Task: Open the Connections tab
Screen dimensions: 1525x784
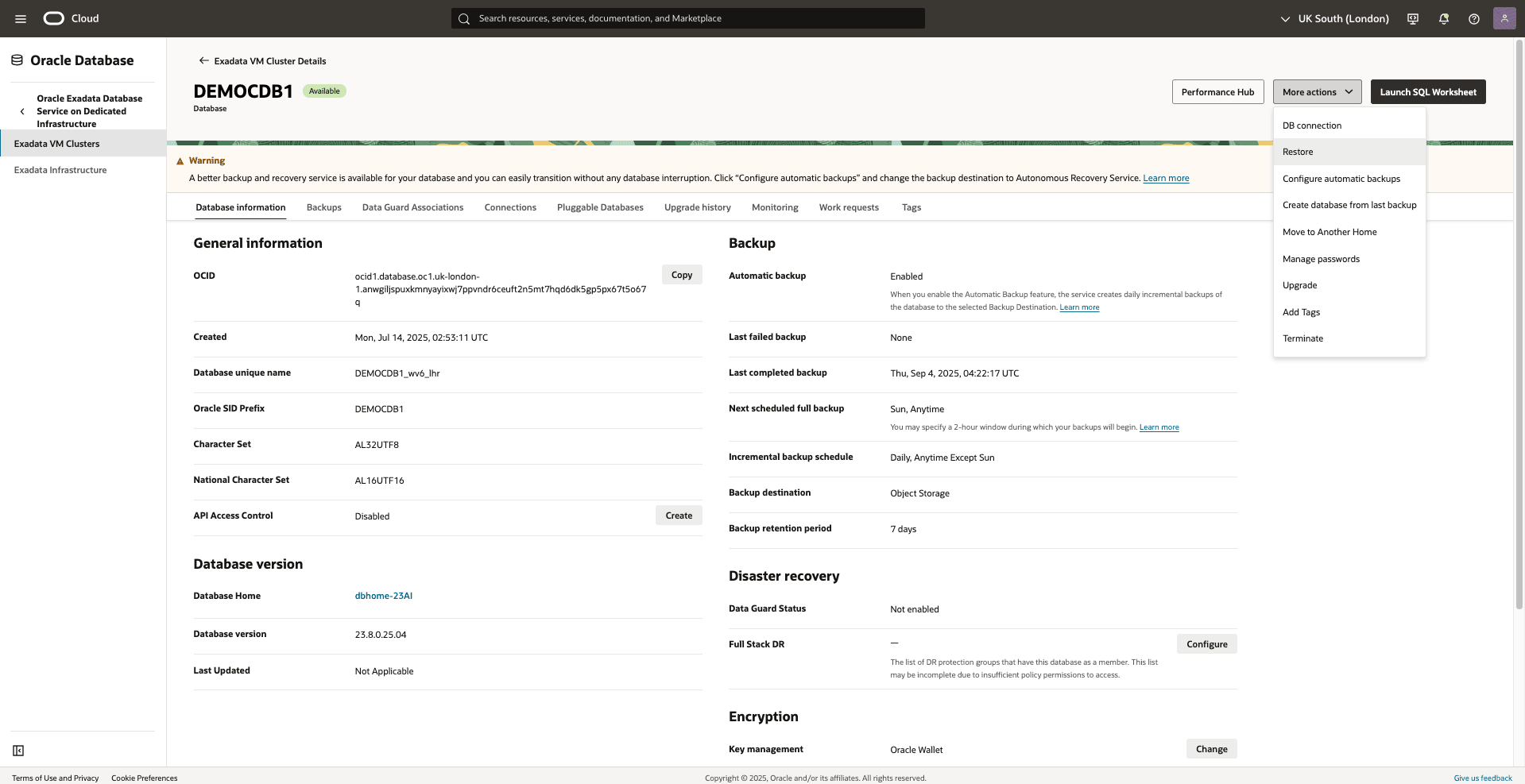Action: click(510, 207)
